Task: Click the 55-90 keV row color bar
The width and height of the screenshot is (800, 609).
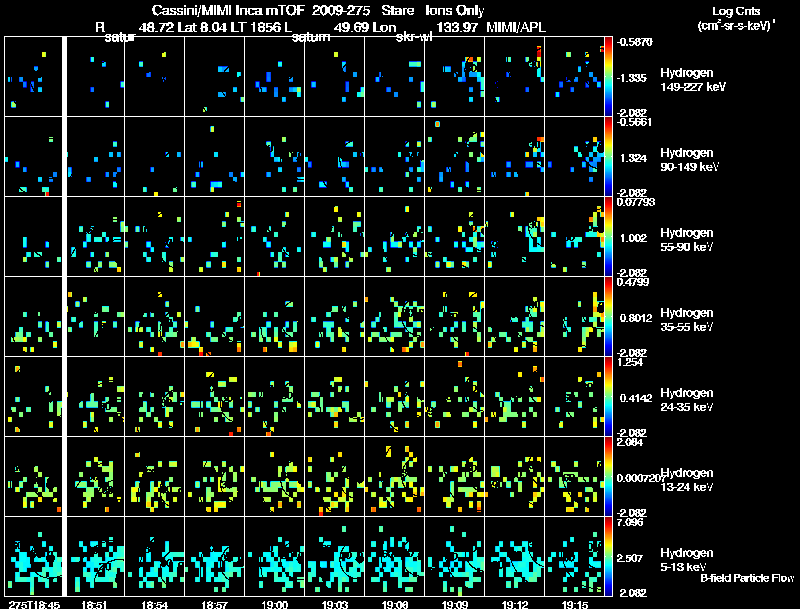Action: 608,237
